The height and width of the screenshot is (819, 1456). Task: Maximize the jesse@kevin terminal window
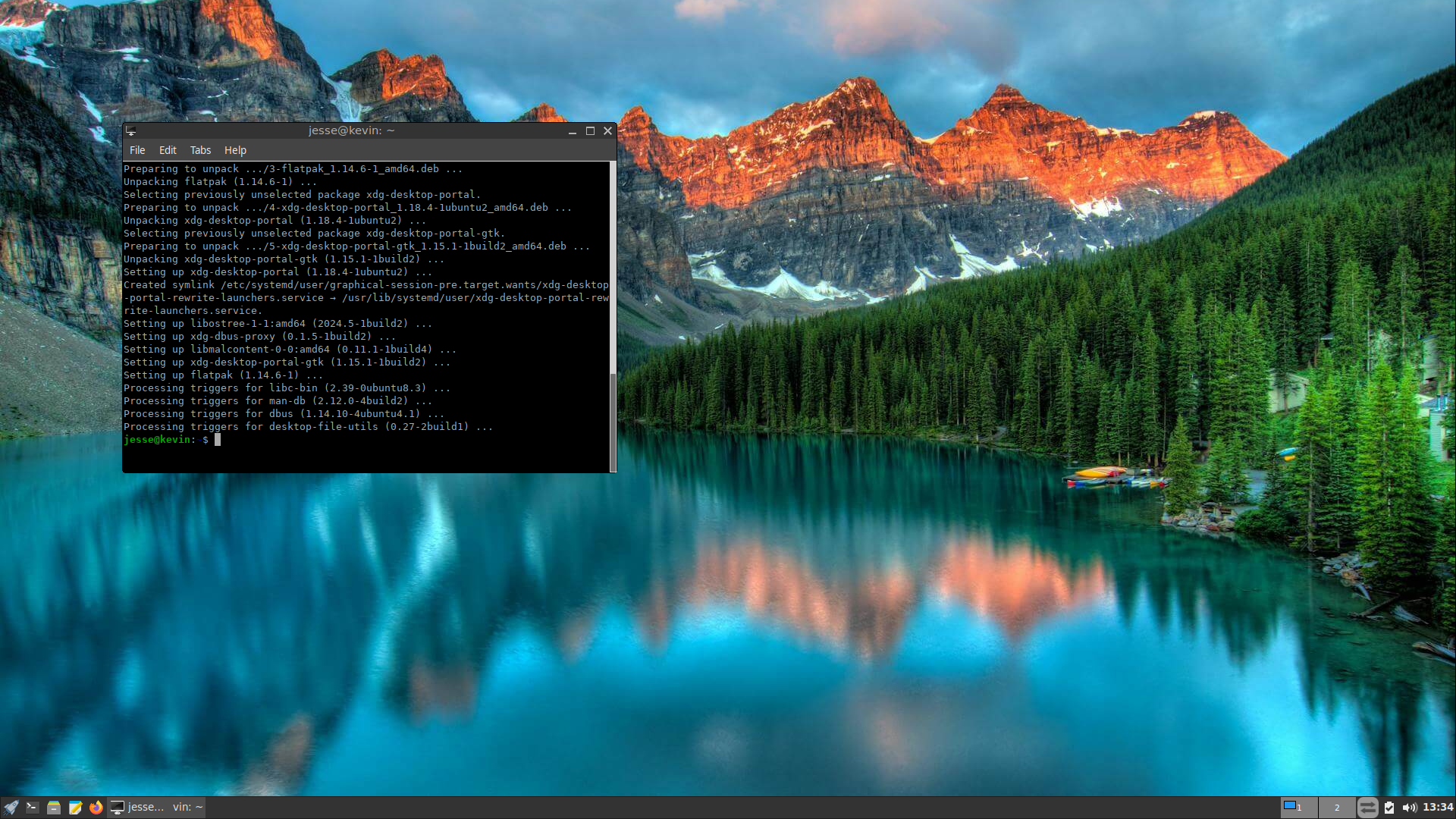(590, 131)
